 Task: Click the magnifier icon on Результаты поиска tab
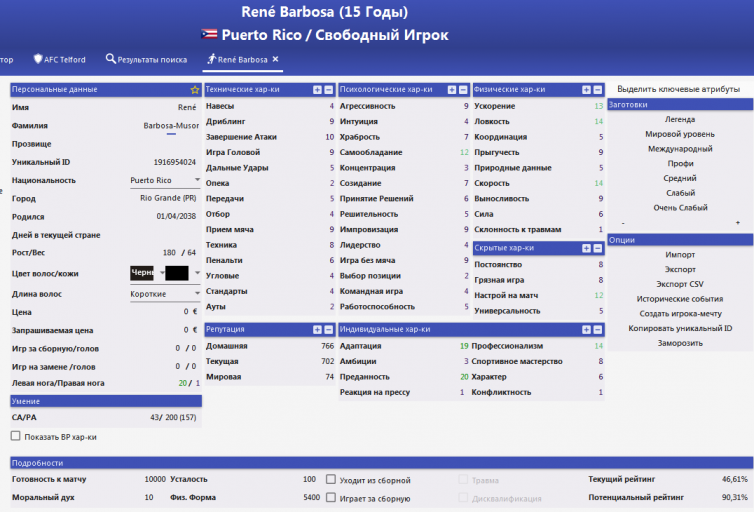coord(111,59)
